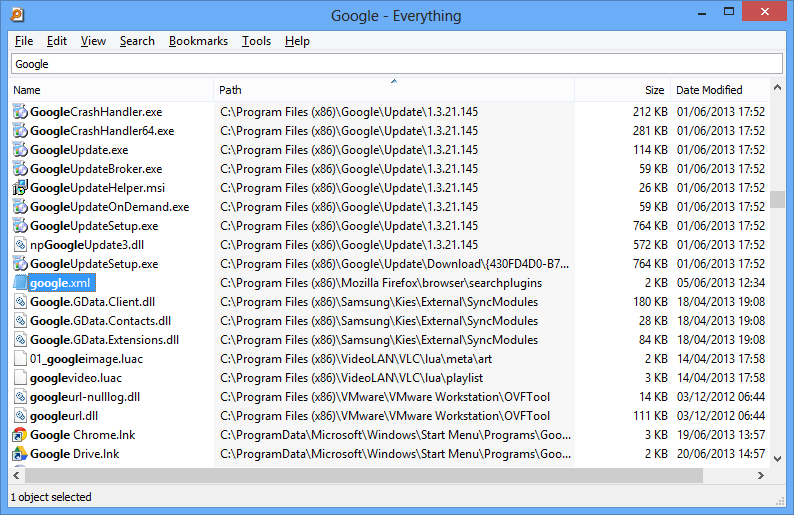Select the Google.GData.Client.dll file name

tap(93, 302)
